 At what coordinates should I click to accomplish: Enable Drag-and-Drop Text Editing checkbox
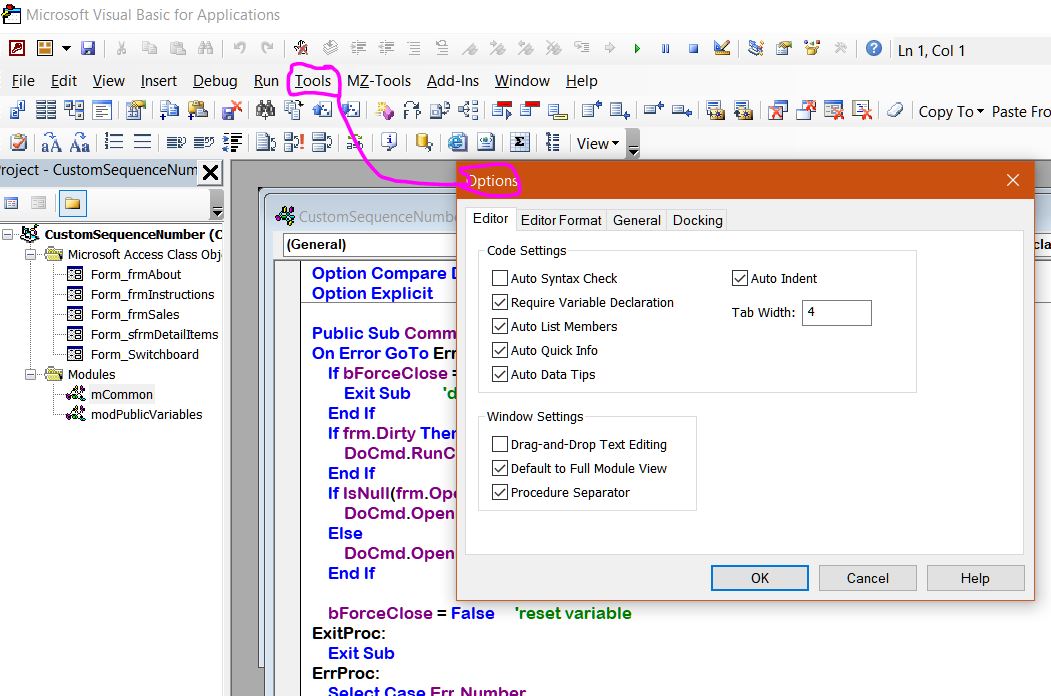click(499, 444)
